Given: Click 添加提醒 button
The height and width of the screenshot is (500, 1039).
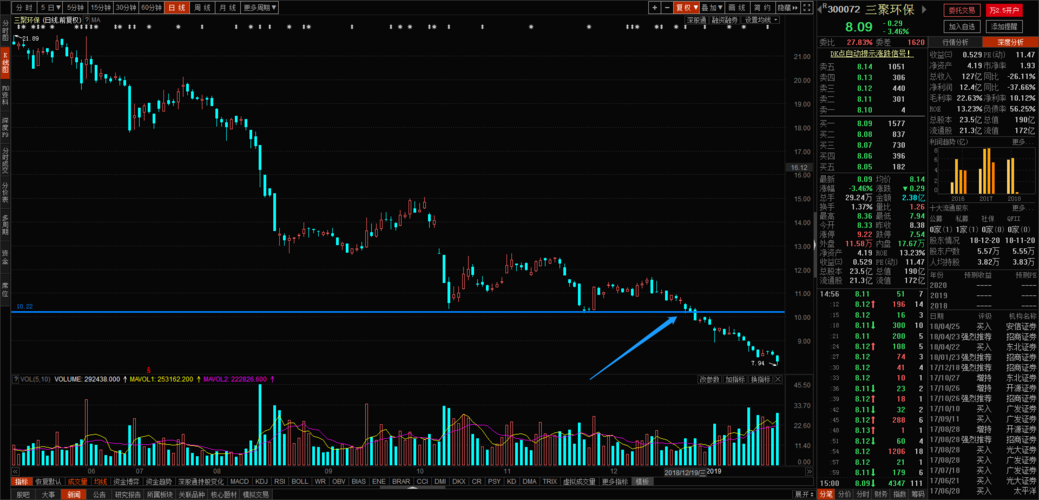Looking at the screenshot, I should coord(1003,26).
